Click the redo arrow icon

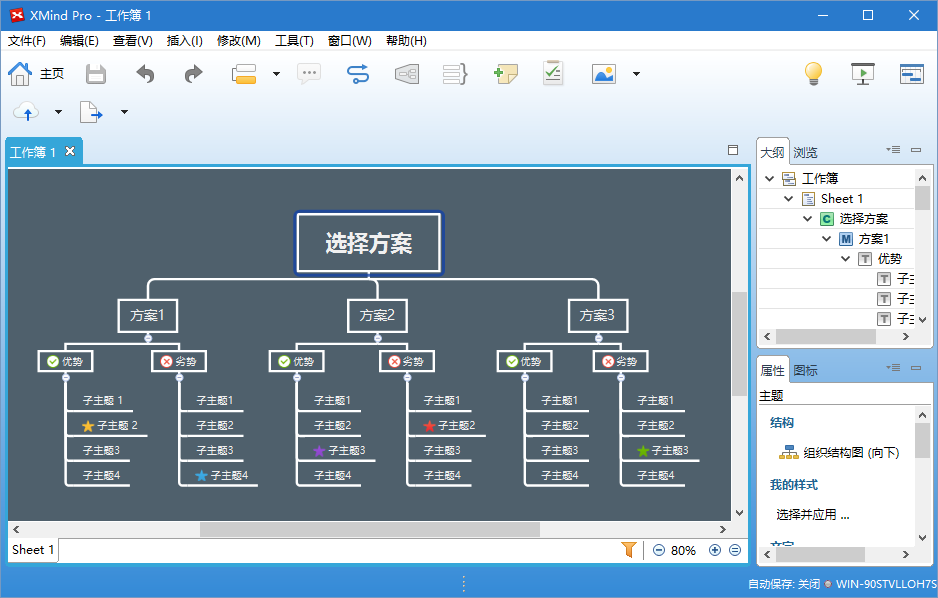coord(193,74)
